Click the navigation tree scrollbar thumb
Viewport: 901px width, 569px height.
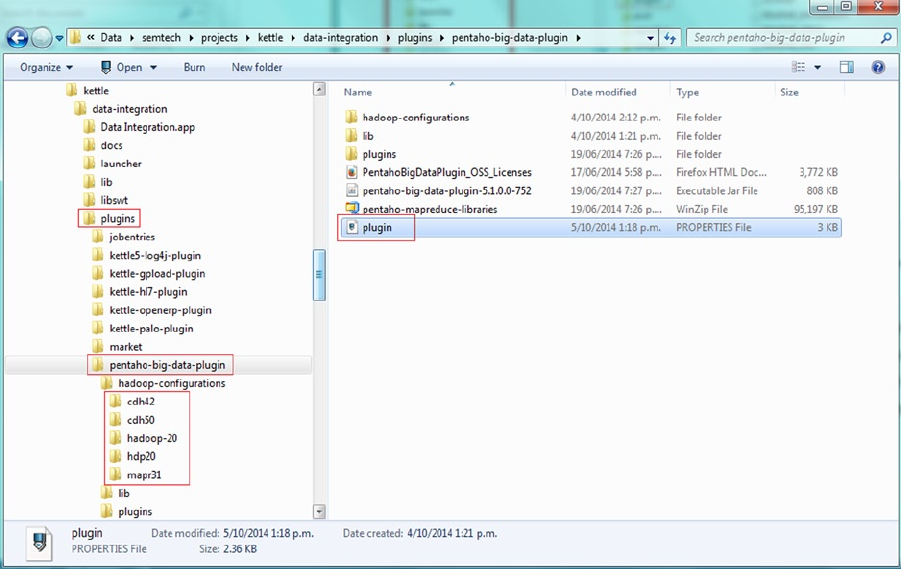tap(319, 275)
